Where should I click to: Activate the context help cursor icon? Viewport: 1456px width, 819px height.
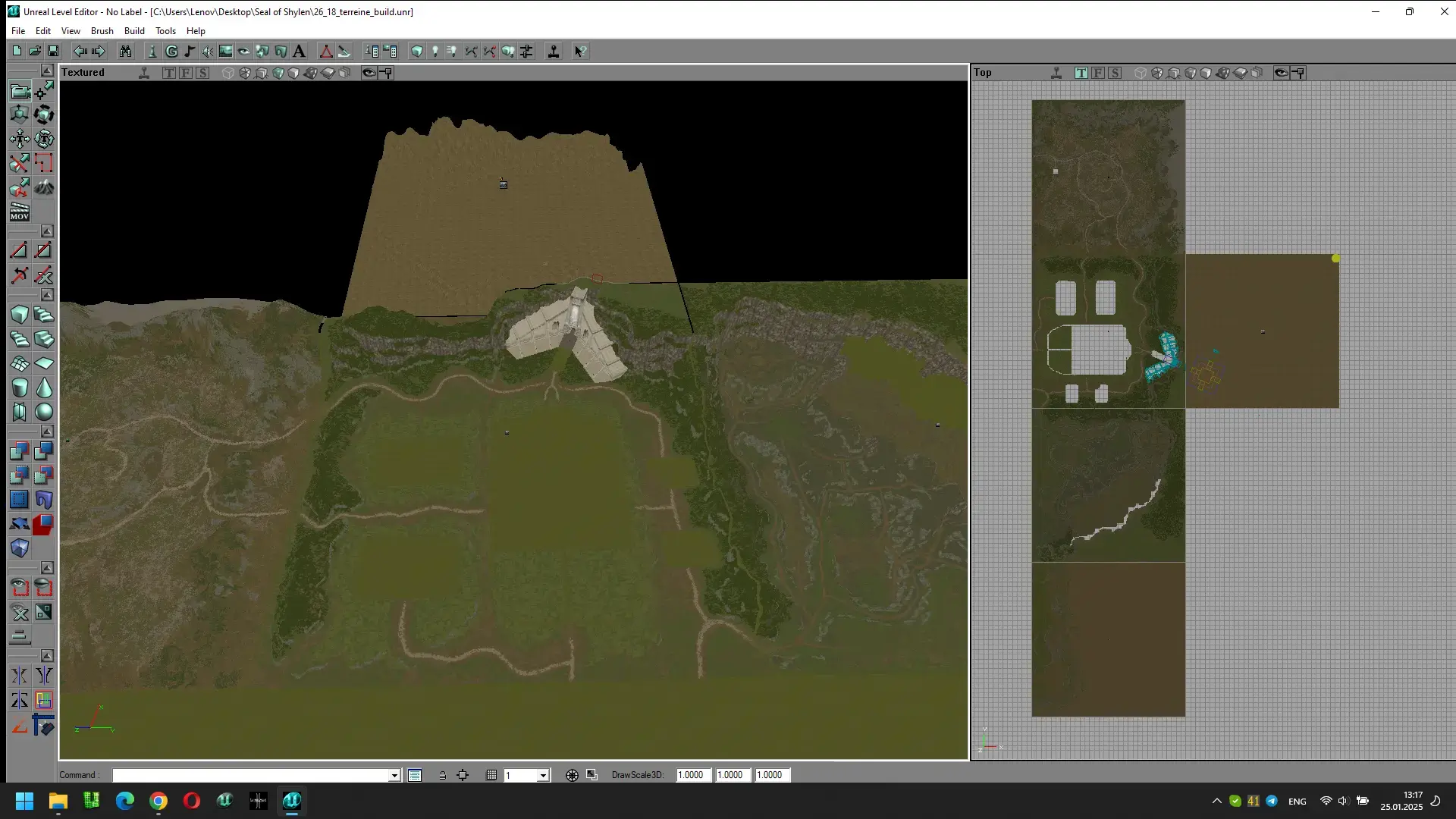(580, 51)
